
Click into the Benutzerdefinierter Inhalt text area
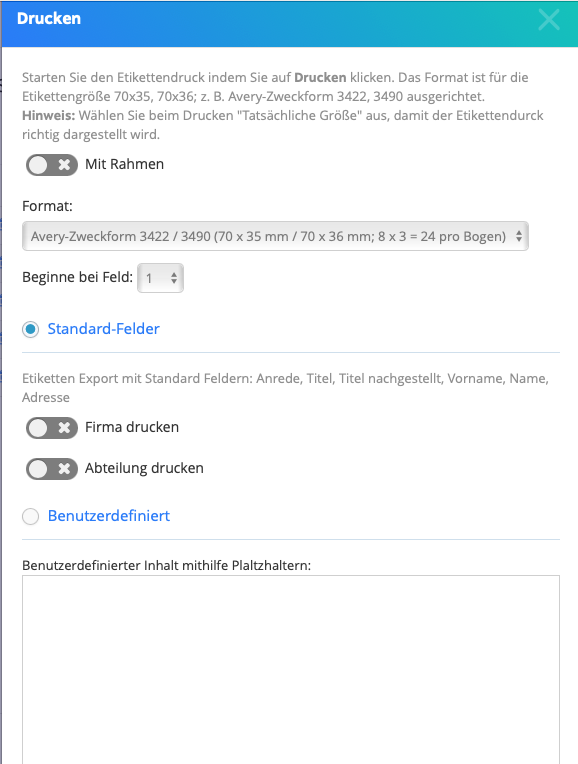click(291, 669)
